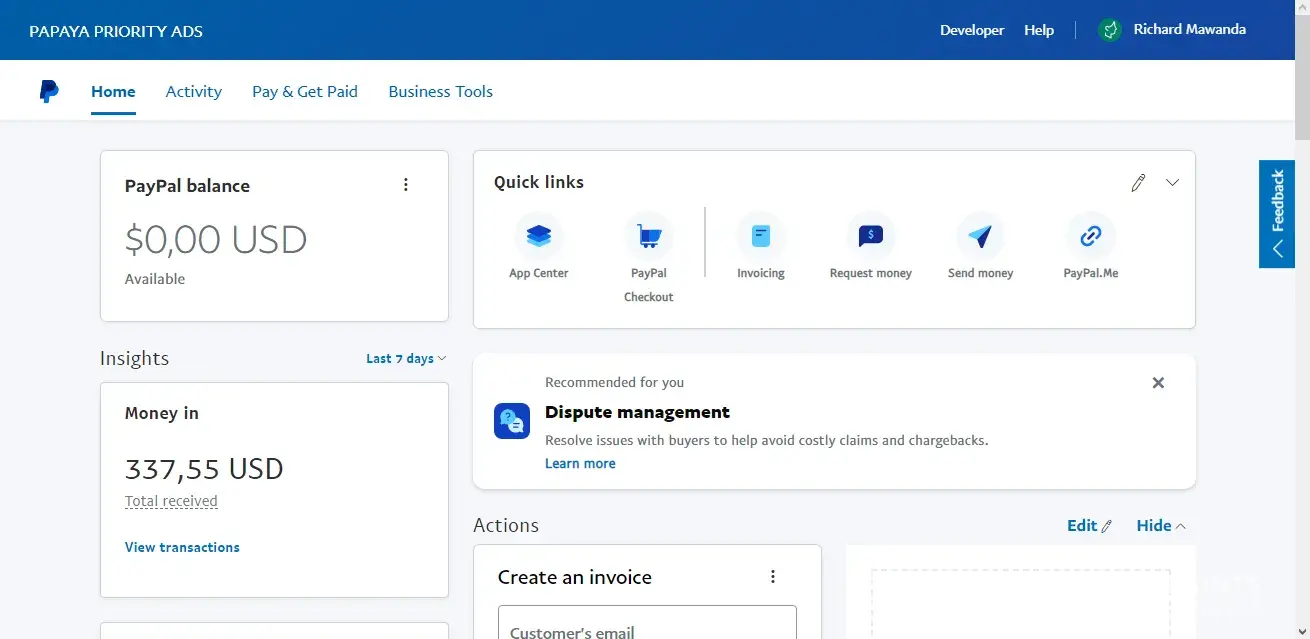Viewport: 1310px width, 639px height.
Task: Collapse the Quick links panel chevron
Action: tap(1173, 183)
